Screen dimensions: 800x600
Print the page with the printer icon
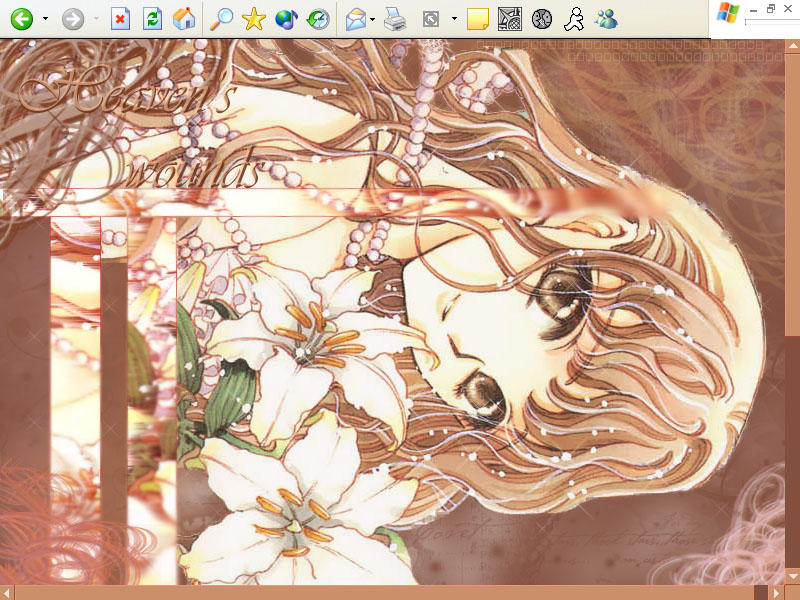394,19
